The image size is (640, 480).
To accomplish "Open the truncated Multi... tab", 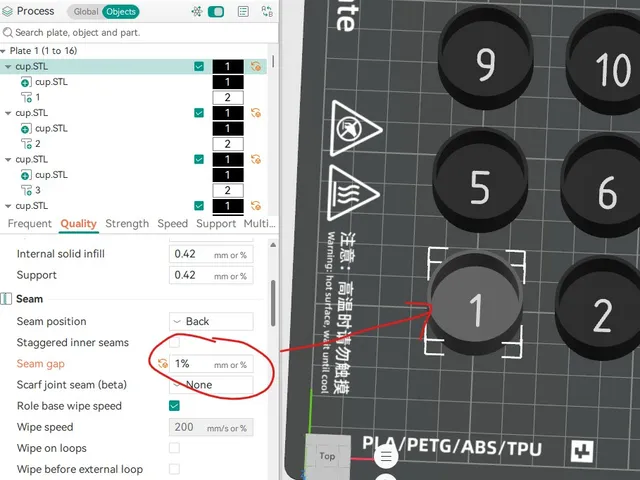I will pos(260,224).
